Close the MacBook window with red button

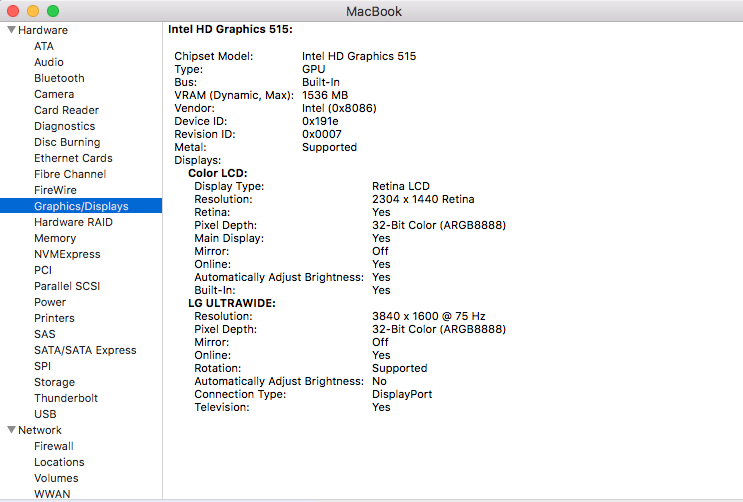pos(13,11)
